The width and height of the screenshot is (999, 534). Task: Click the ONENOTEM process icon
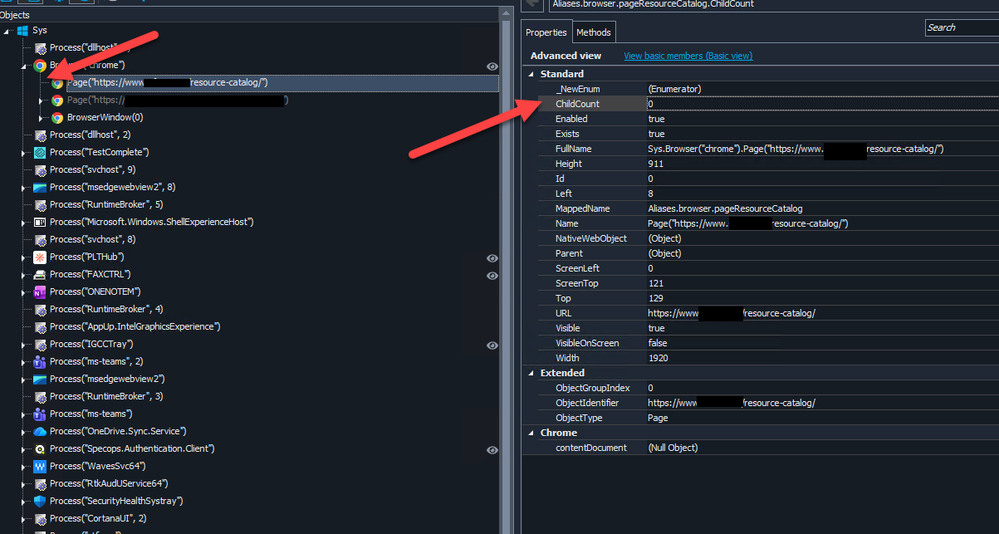(x=40, y=292)
